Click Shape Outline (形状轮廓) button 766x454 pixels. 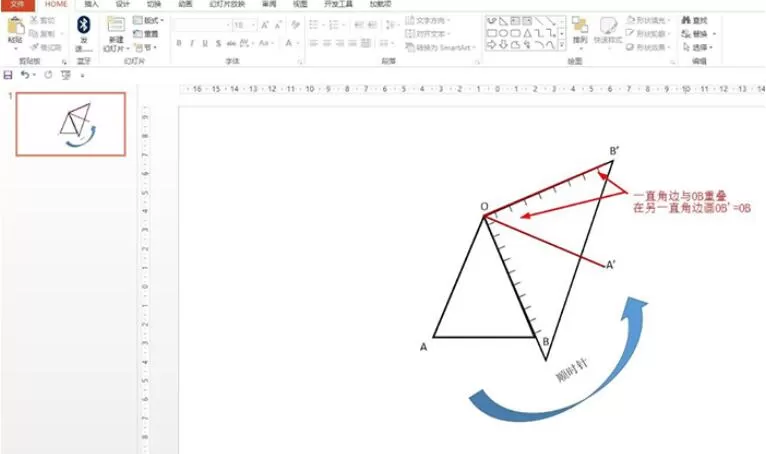647,34
